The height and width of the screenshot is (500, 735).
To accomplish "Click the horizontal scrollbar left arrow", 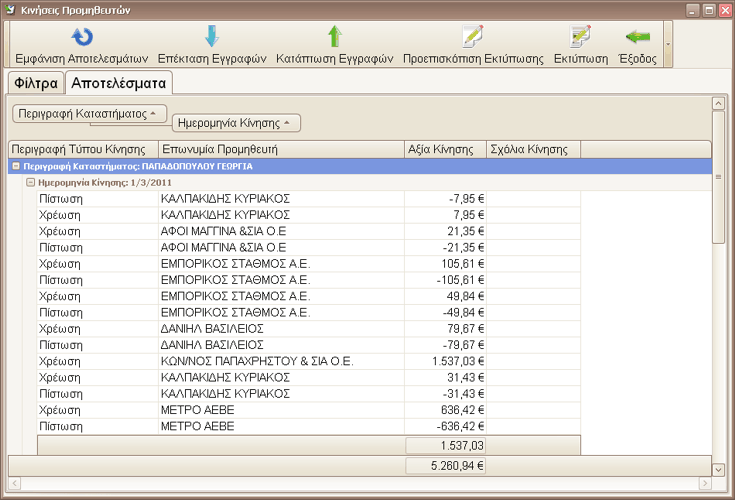I will pyautogui.click(x=15, y=483).
